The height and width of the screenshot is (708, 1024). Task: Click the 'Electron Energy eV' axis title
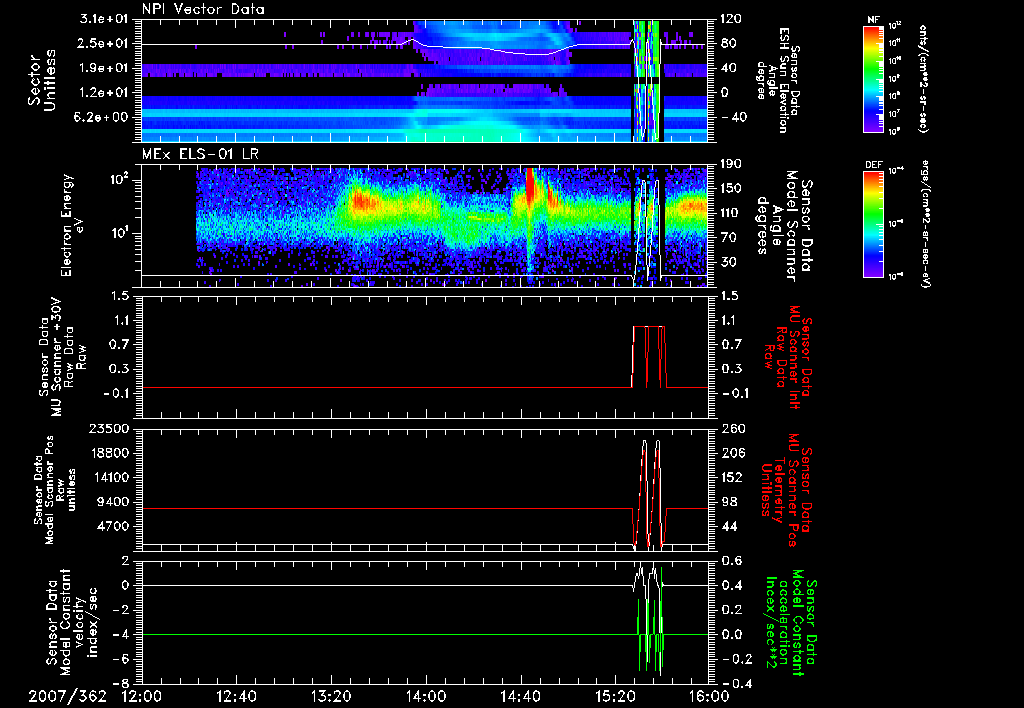(x=72, y=225)
